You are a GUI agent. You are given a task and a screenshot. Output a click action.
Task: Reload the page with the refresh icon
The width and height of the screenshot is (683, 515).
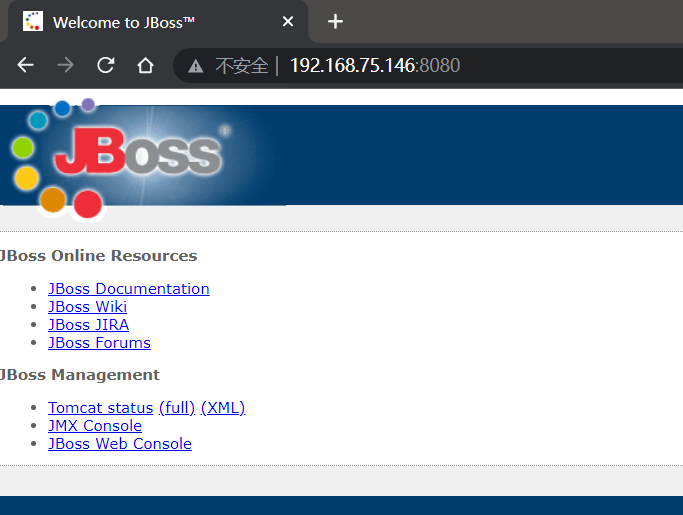(105, 65)
